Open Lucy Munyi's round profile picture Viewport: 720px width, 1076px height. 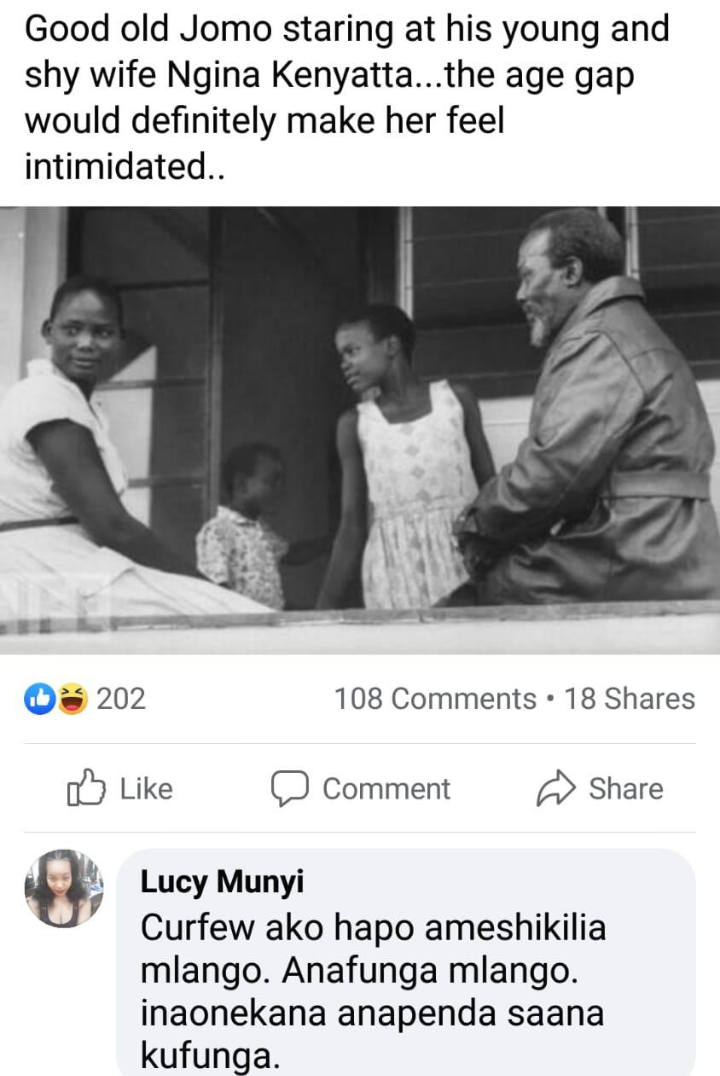64,889
